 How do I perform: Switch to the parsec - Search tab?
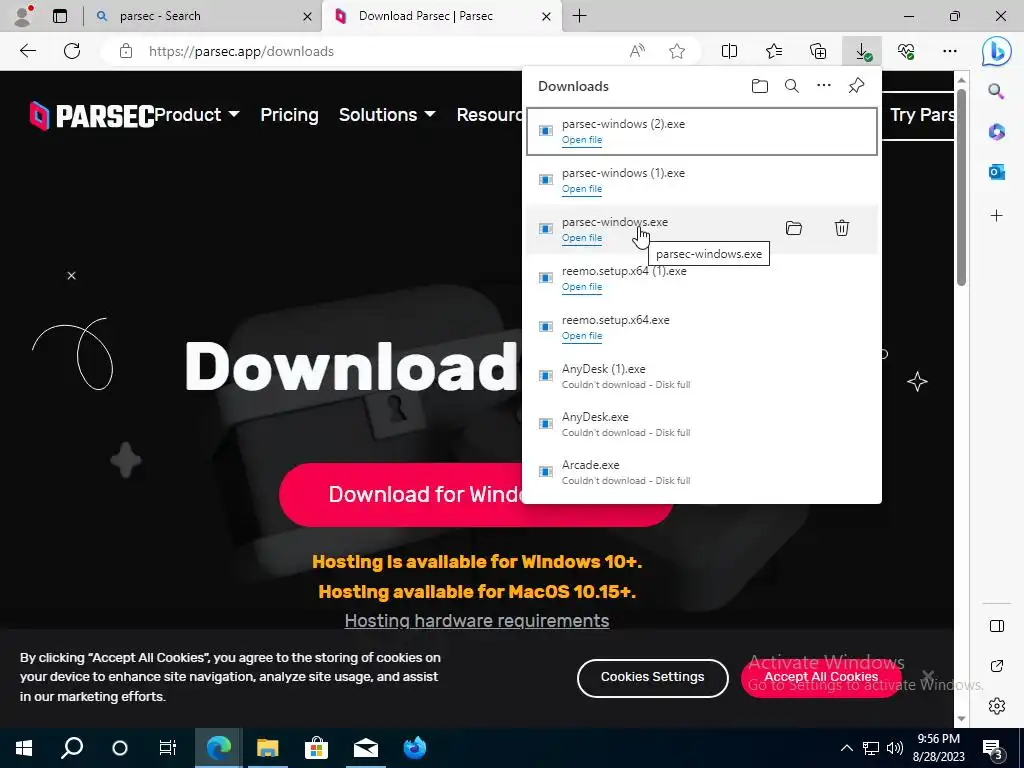coord(202,16)
